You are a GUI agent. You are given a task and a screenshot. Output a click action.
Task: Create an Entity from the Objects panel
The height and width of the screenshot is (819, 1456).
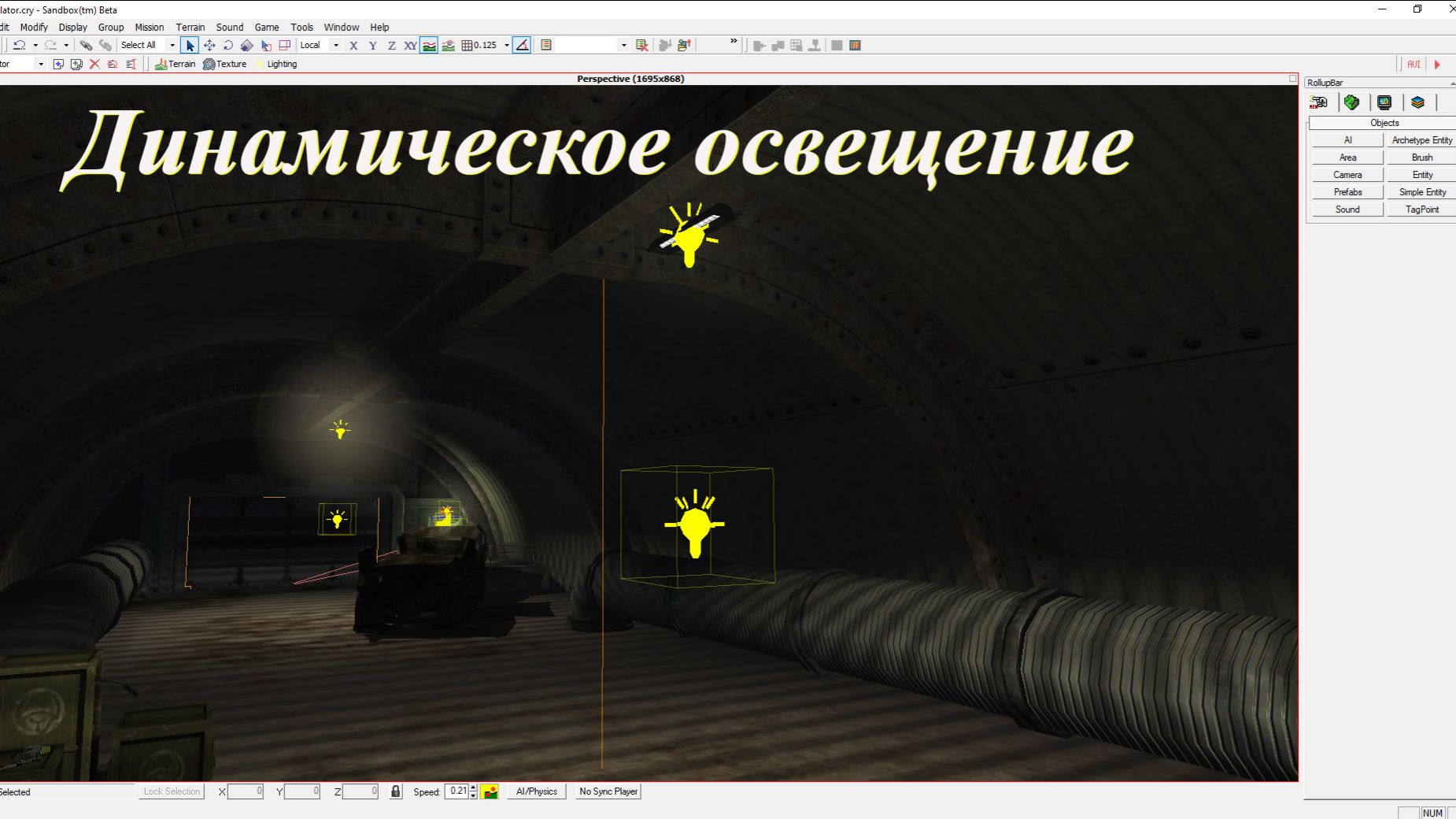click(1421, 174)
